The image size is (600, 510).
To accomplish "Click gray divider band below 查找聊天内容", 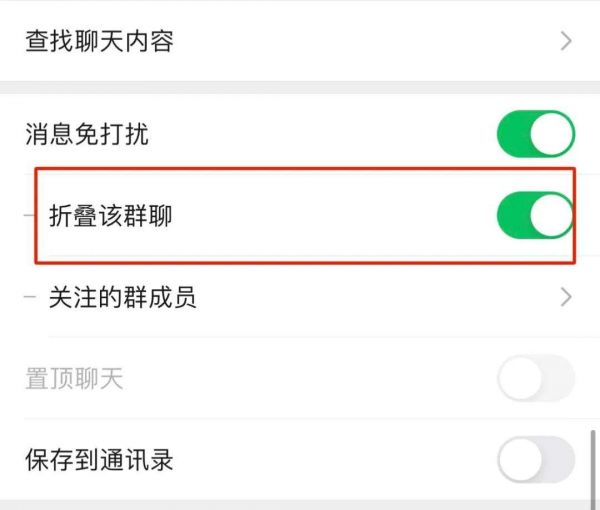I will [300, 88].
